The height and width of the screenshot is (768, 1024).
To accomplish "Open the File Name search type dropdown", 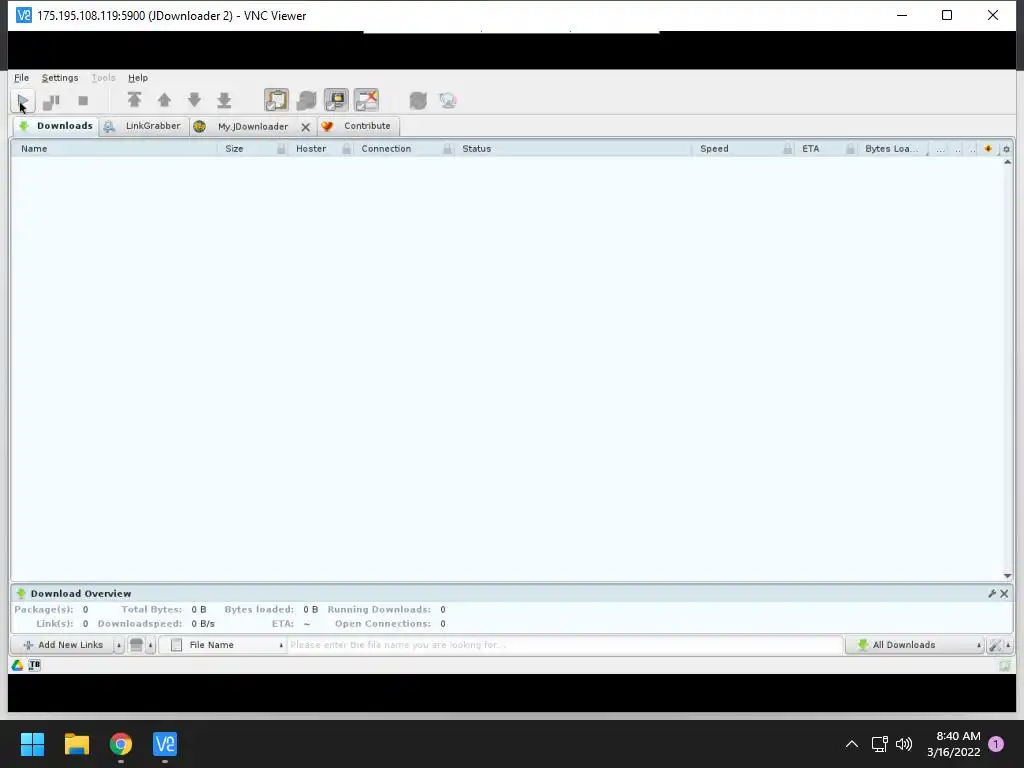I will coord(223,645).
